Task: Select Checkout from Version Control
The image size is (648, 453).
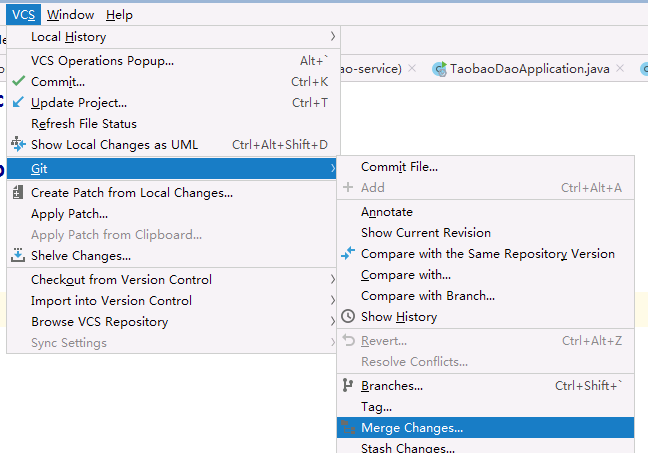Action: tap(172, 279)
